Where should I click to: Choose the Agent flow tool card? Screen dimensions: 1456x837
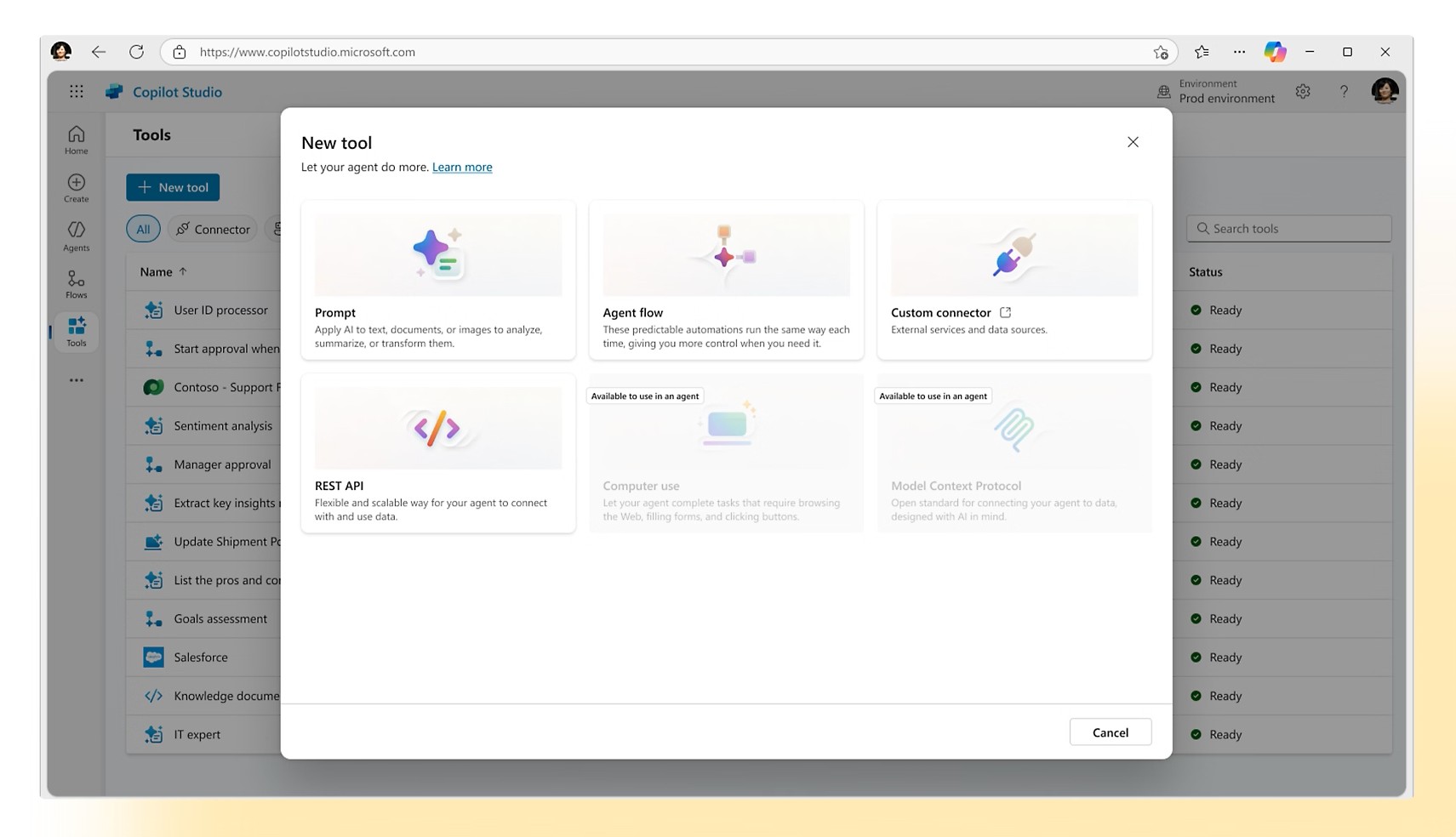point(726,280)
